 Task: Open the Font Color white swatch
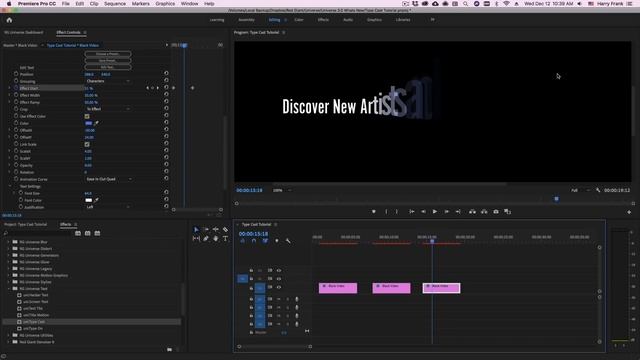(89, 200)
